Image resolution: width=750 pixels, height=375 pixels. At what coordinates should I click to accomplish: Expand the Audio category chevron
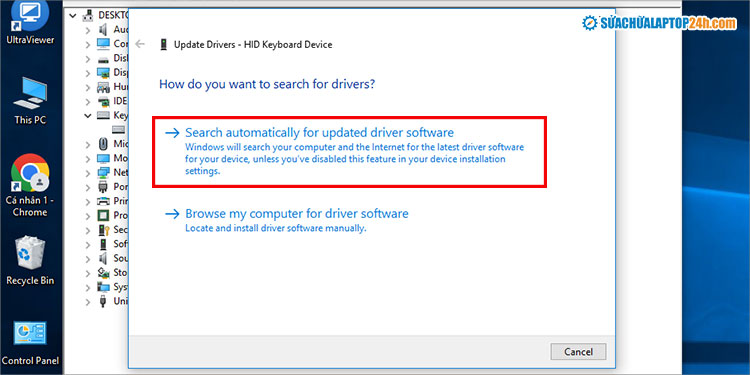coord(88,30)
